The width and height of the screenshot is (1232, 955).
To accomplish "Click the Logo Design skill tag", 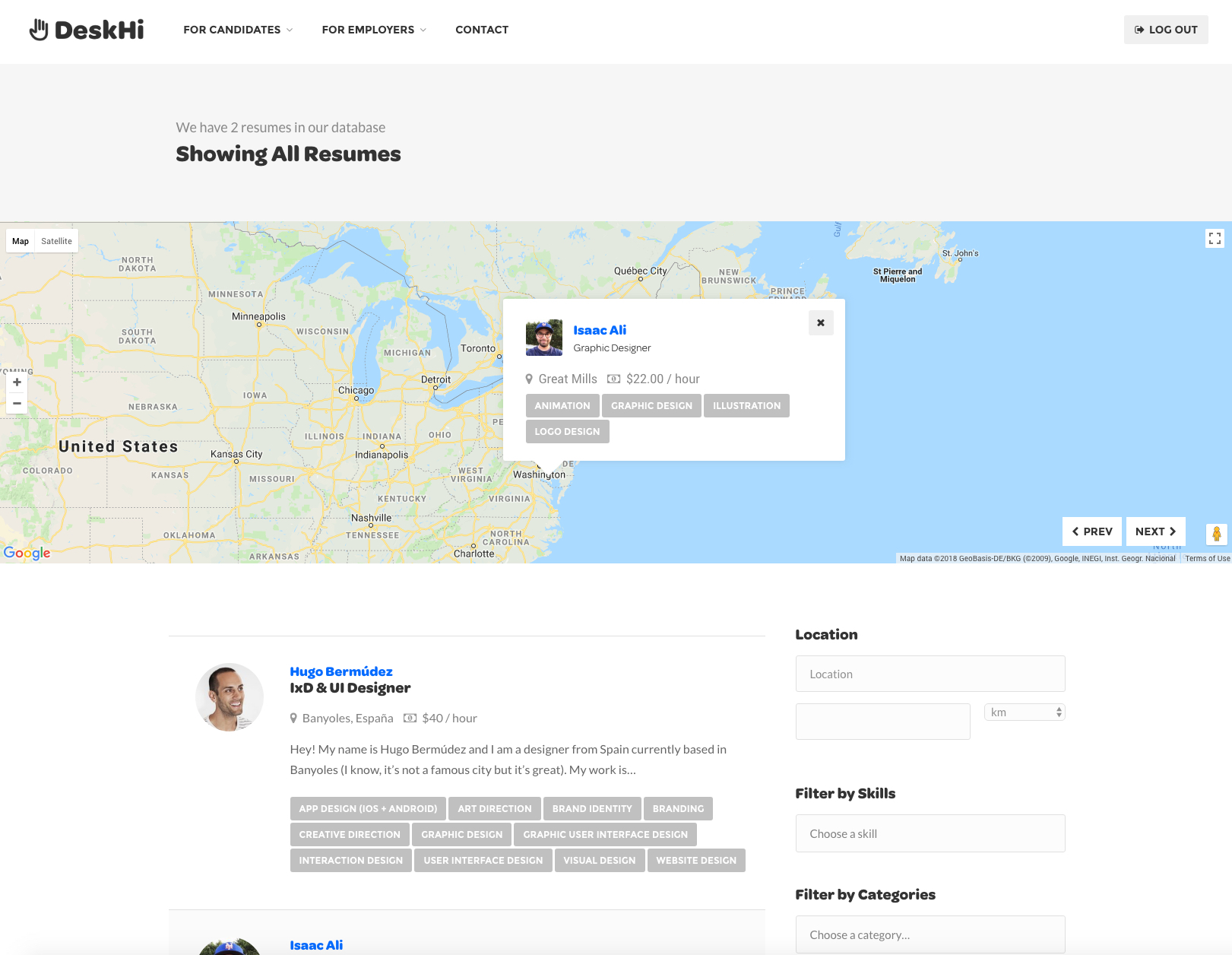I will (567, 432).
